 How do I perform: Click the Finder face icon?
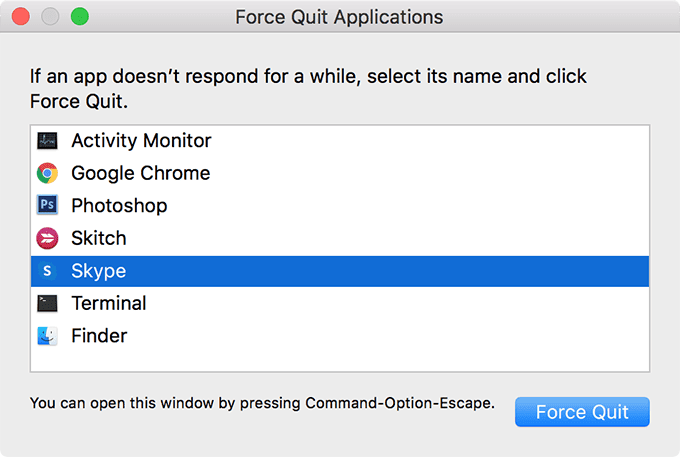click(47, 336)
